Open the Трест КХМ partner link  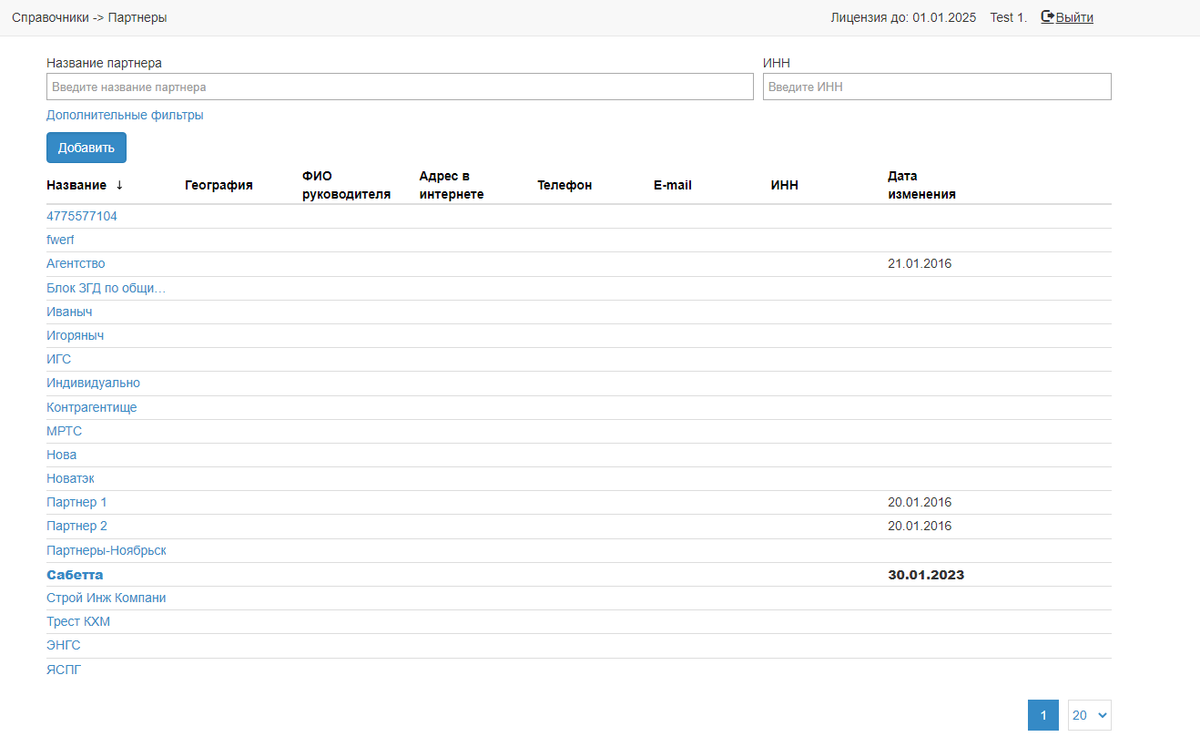click(x=78, y=622)
